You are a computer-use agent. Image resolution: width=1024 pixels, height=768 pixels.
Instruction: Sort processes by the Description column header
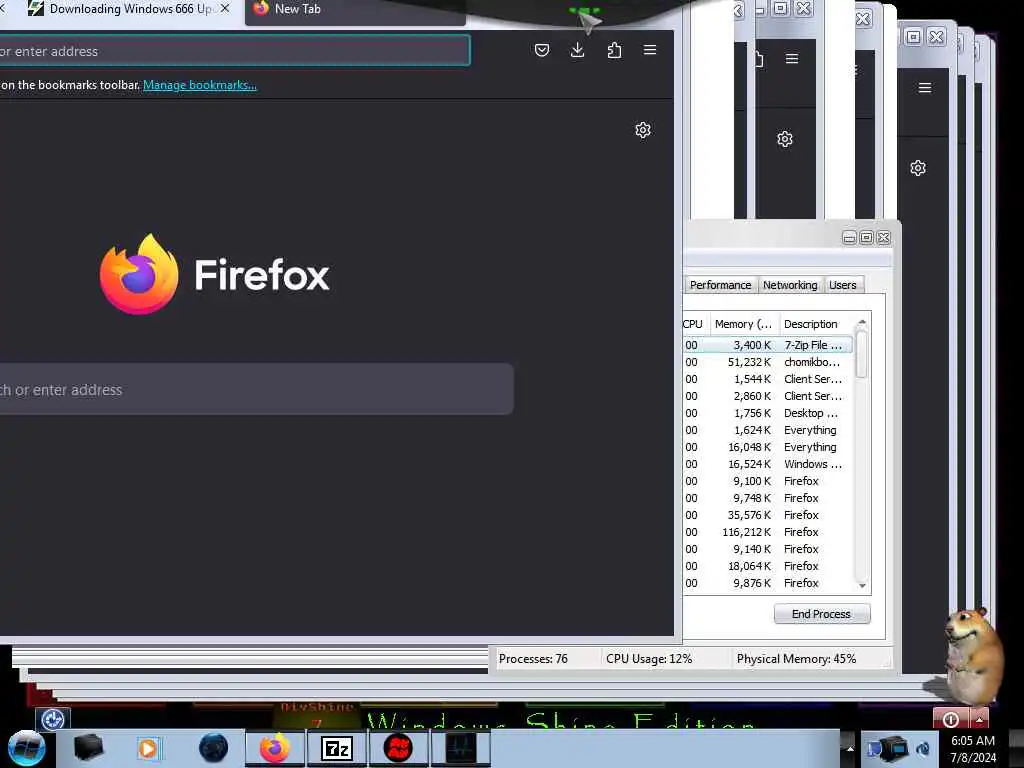pos(815,324)
